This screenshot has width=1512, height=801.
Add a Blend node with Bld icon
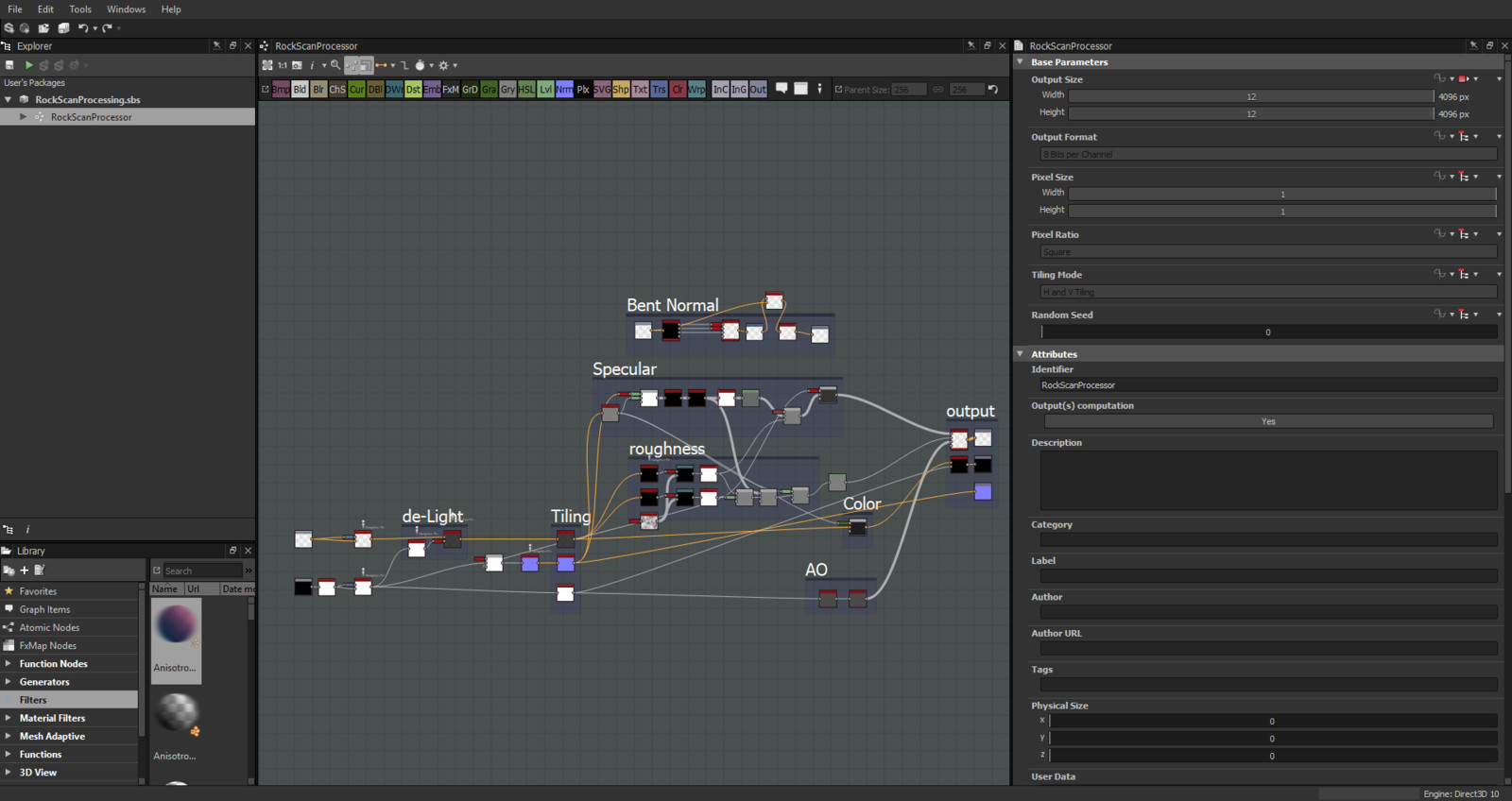click(300, 89)
